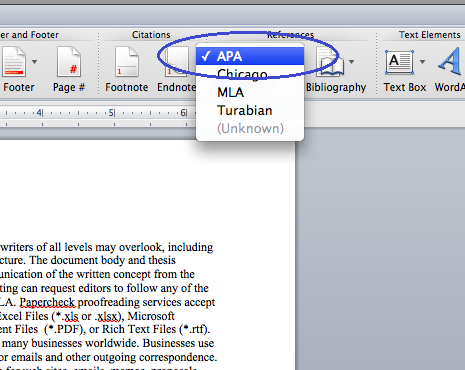Click the underlined text xls in the document
The width and height of the screenshot is (465, 370).
pyautogui.click(x=71, y=316)
